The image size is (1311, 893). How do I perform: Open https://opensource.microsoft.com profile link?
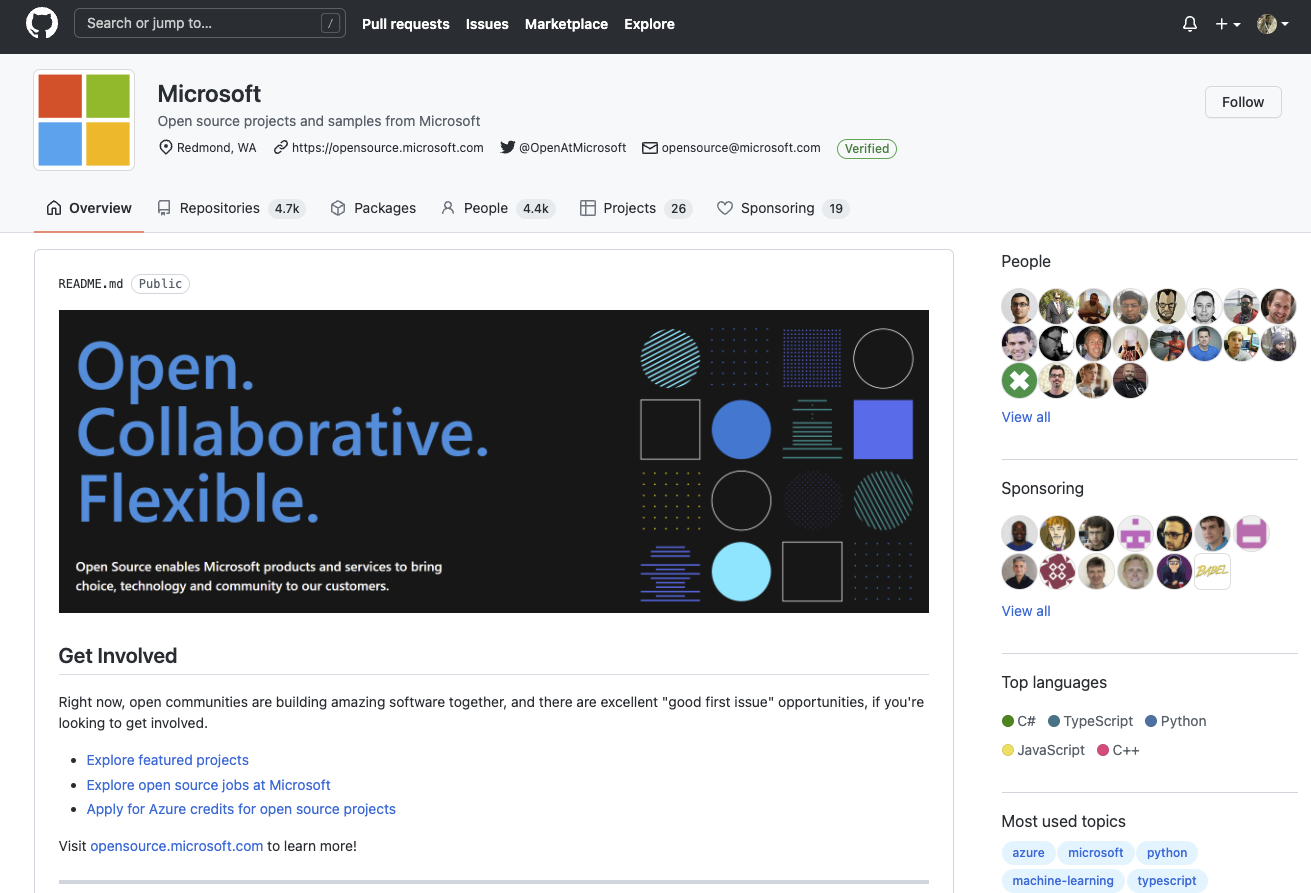[x=388, y=148]
